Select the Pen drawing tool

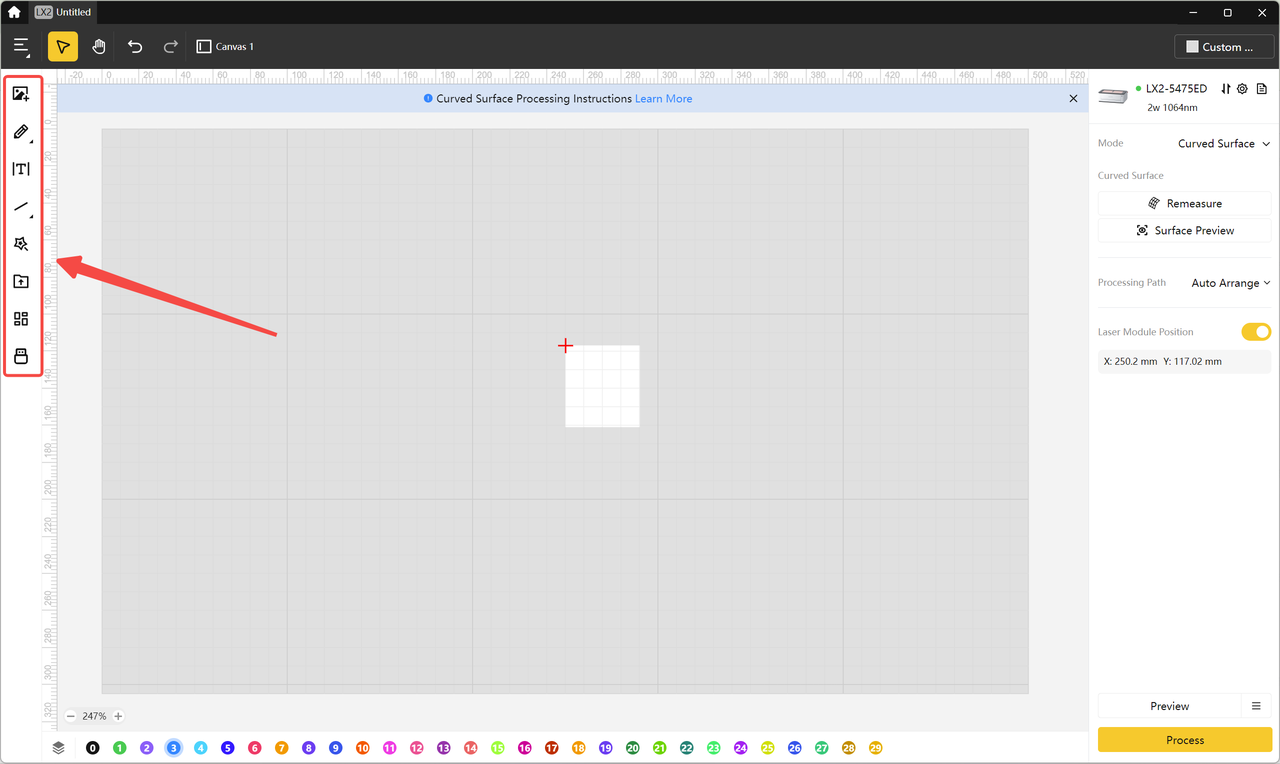click(x=21, y=132)
